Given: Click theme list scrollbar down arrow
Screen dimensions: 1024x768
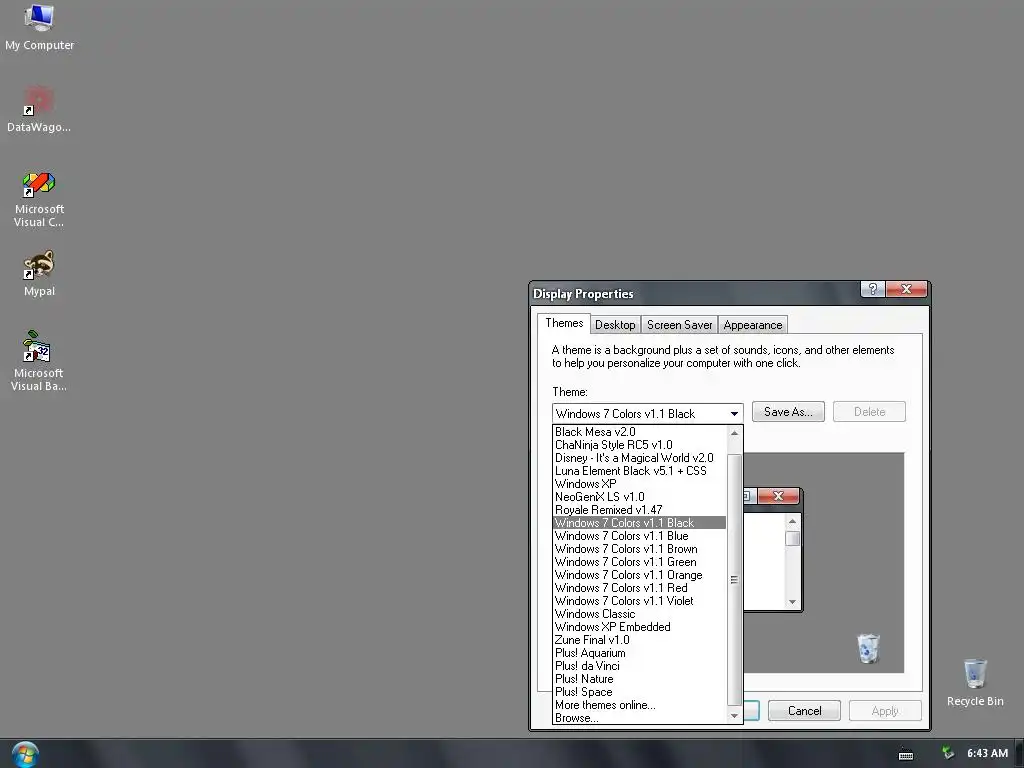Looking at the screenshot, I should [x=735, y=716].
